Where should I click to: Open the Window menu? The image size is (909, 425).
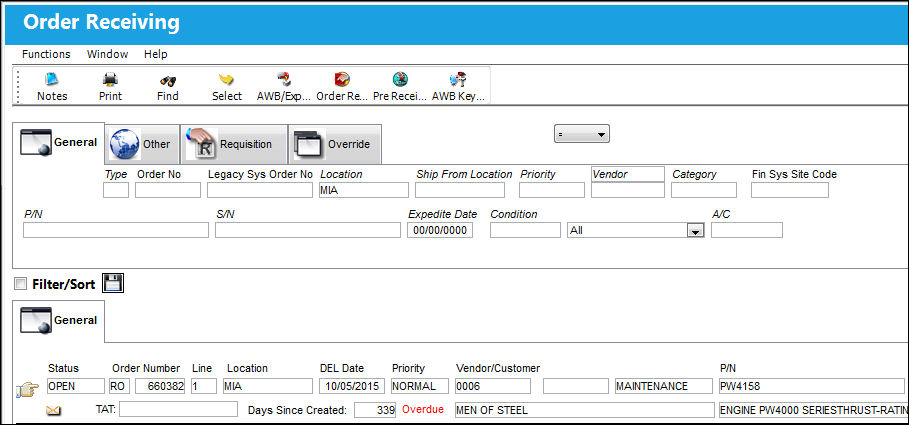[x=107, y=54]
